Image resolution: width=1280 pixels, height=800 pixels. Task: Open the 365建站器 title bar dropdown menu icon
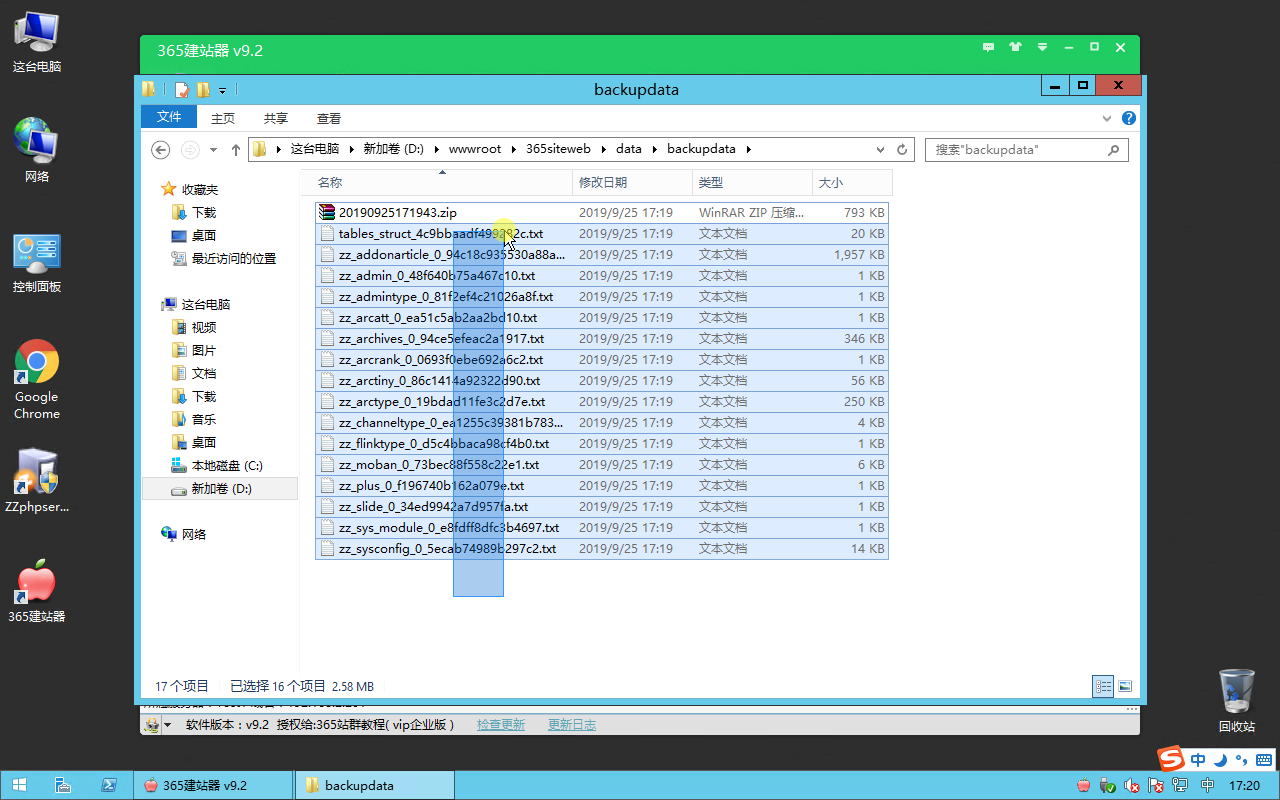[1042, 47]
